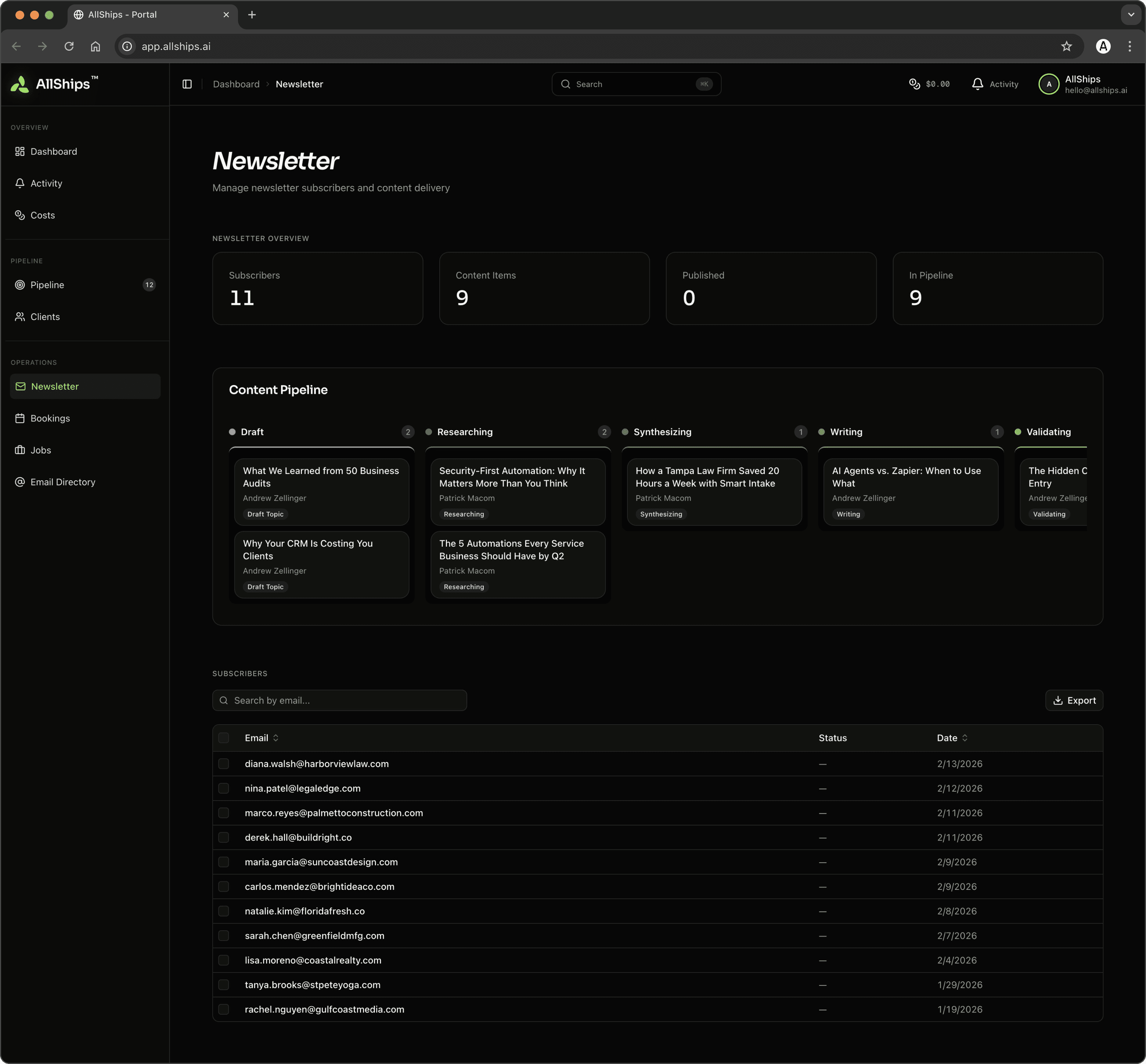The image size is (1146, 1064).
Task: Select all subscribers header checkbox
Action: [224, 737]
